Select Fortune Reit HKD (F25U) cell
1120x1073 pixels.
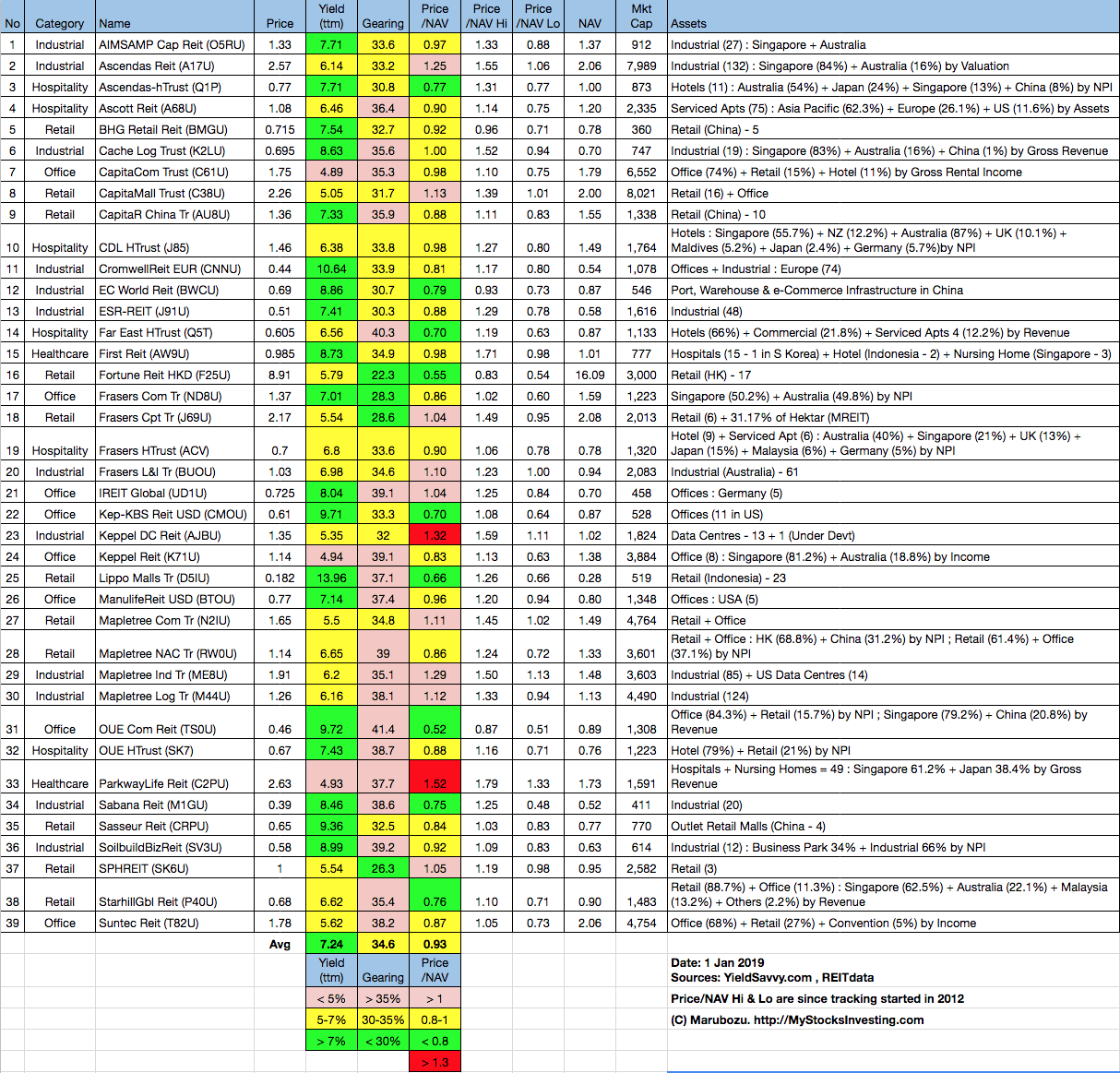tap(174, 375)
